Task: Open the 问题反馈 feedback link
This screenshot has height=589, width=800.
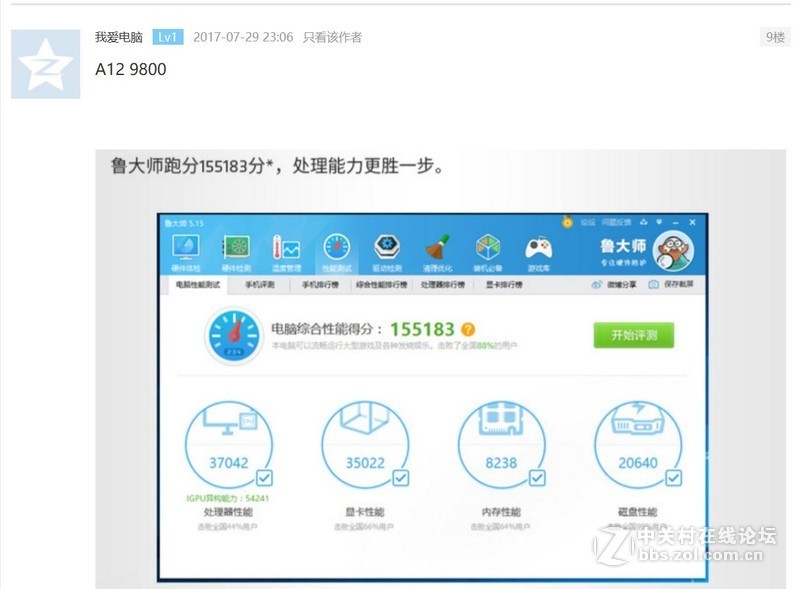Action: click(x=616, y=222)
